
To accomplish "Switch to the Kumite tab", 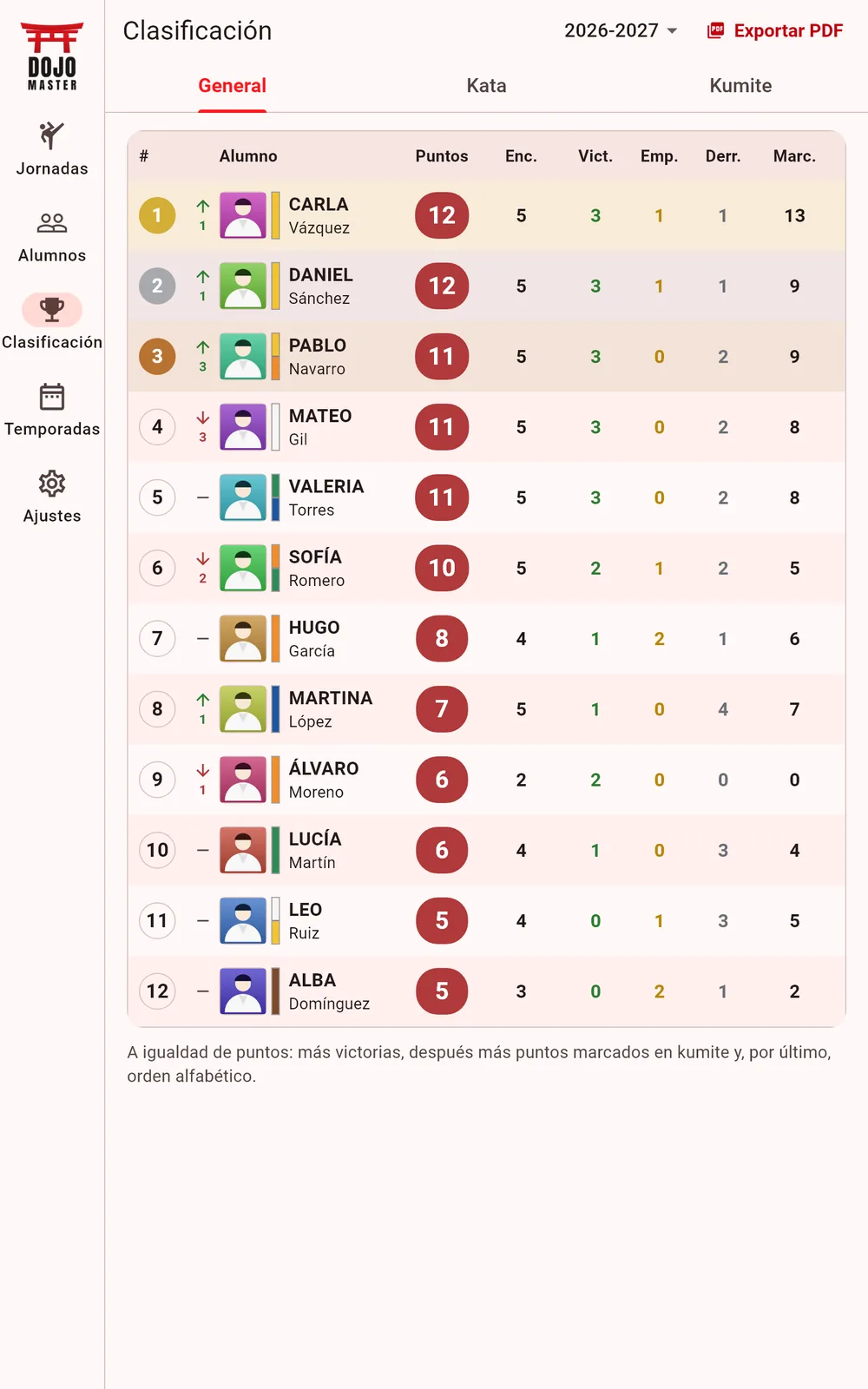I will pyautogui.click(x=740, y=86).
